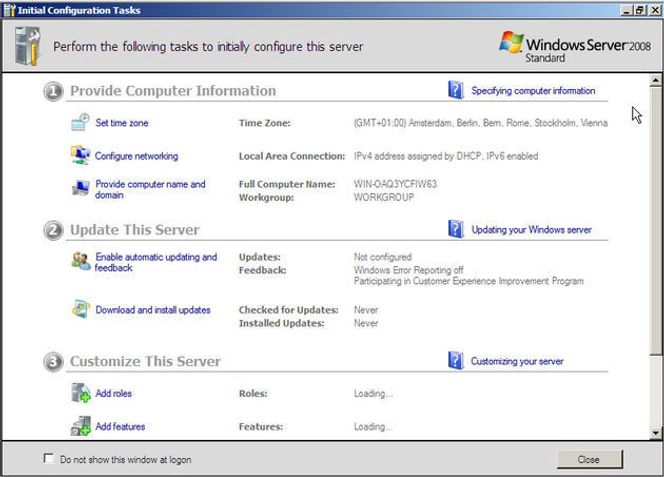The height and width of the screenshot is (477, 664).
Task: Click the Configure networking computers icon
Action: click(80, 155)
